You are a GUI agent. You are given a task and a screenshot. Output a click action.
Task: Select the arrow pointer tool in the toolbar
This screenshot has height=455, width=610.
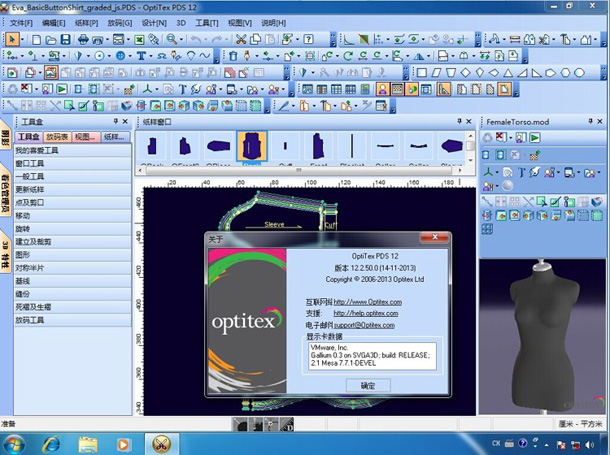click(x=12, y=39)
